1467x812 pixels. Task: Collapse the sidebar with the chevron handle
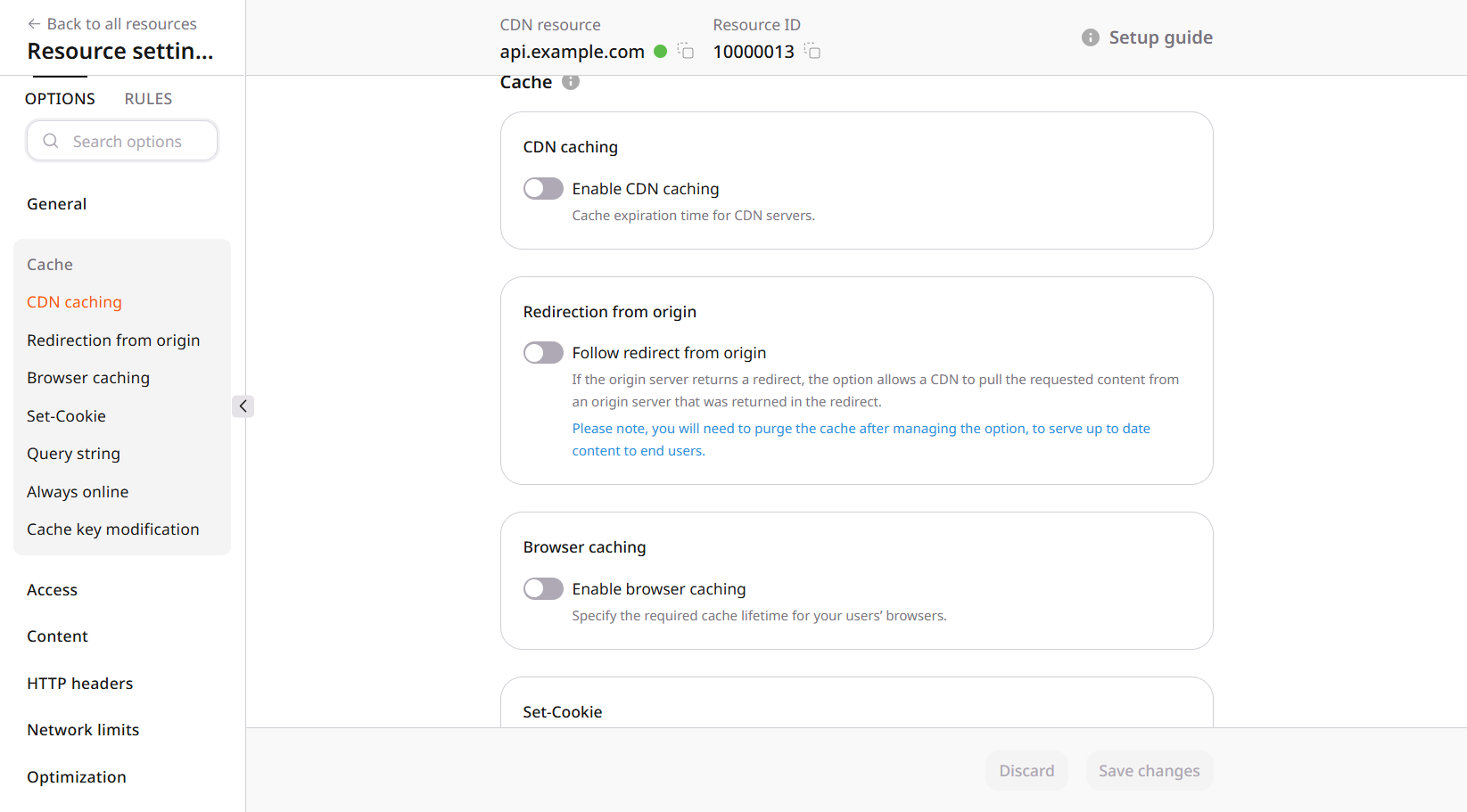coord(243,406)
